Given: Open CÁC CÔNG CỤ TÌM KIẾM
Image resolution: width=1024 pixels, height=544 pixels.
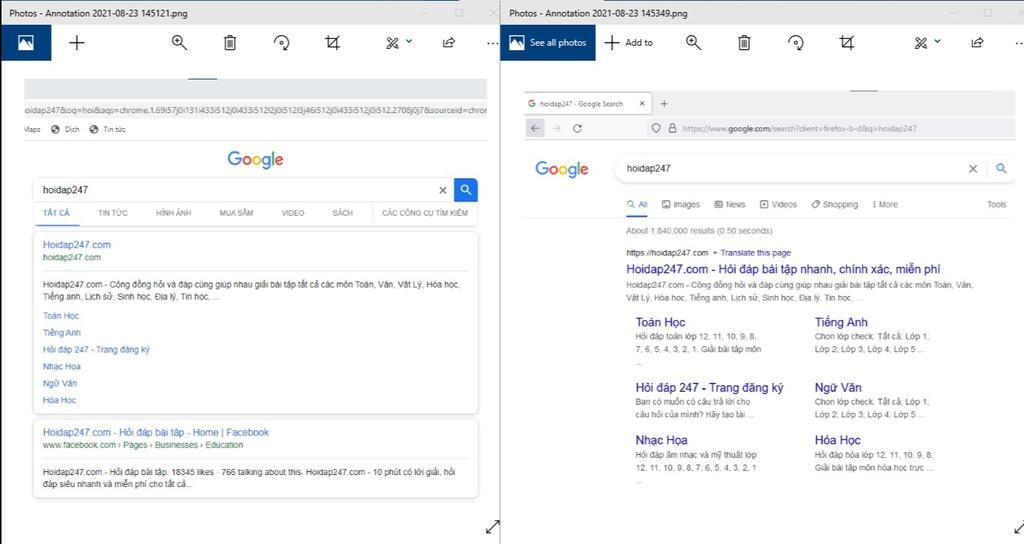Looking at the screenshot, I should coord(425,213).
